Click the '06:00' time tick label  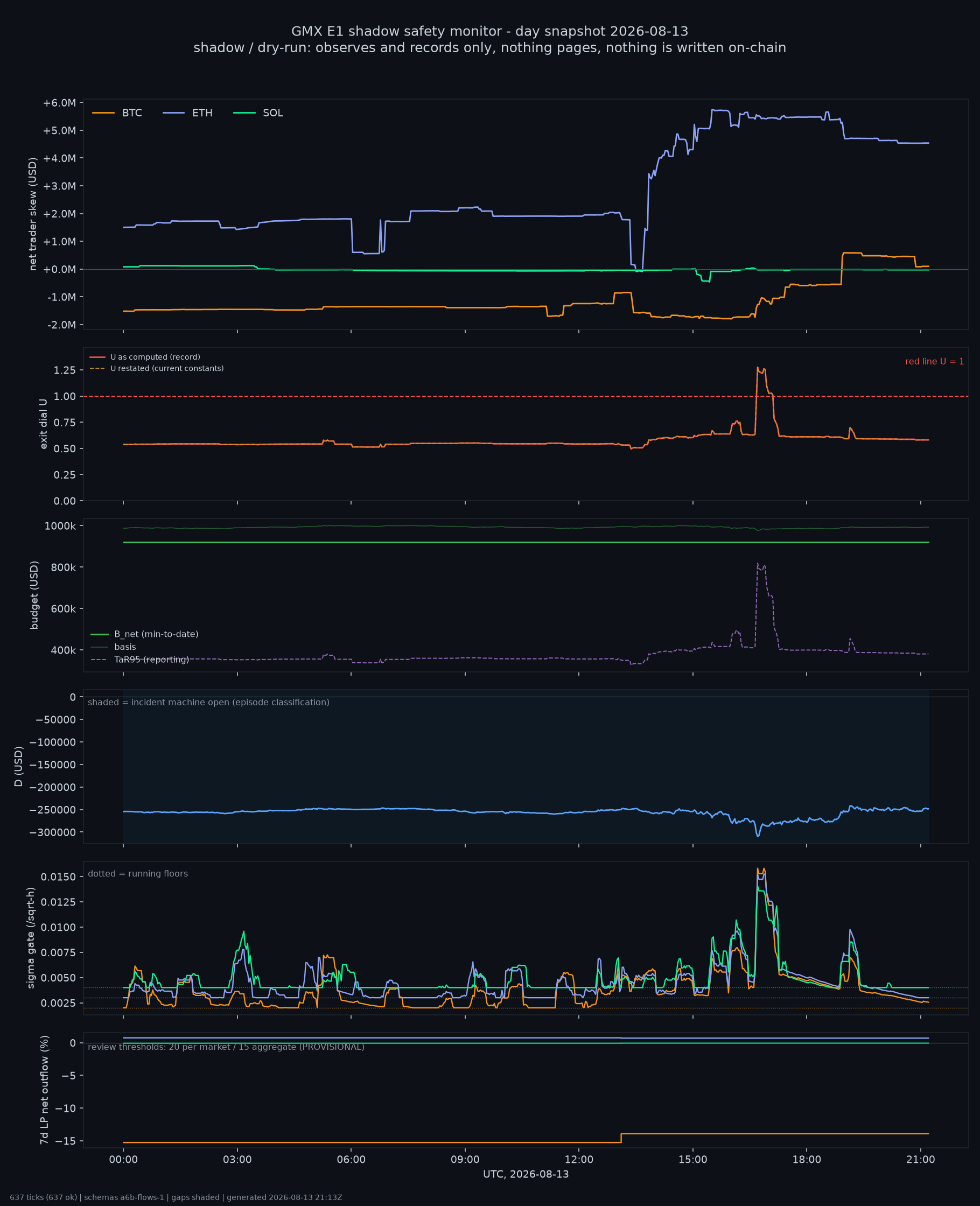(351, 1160)
